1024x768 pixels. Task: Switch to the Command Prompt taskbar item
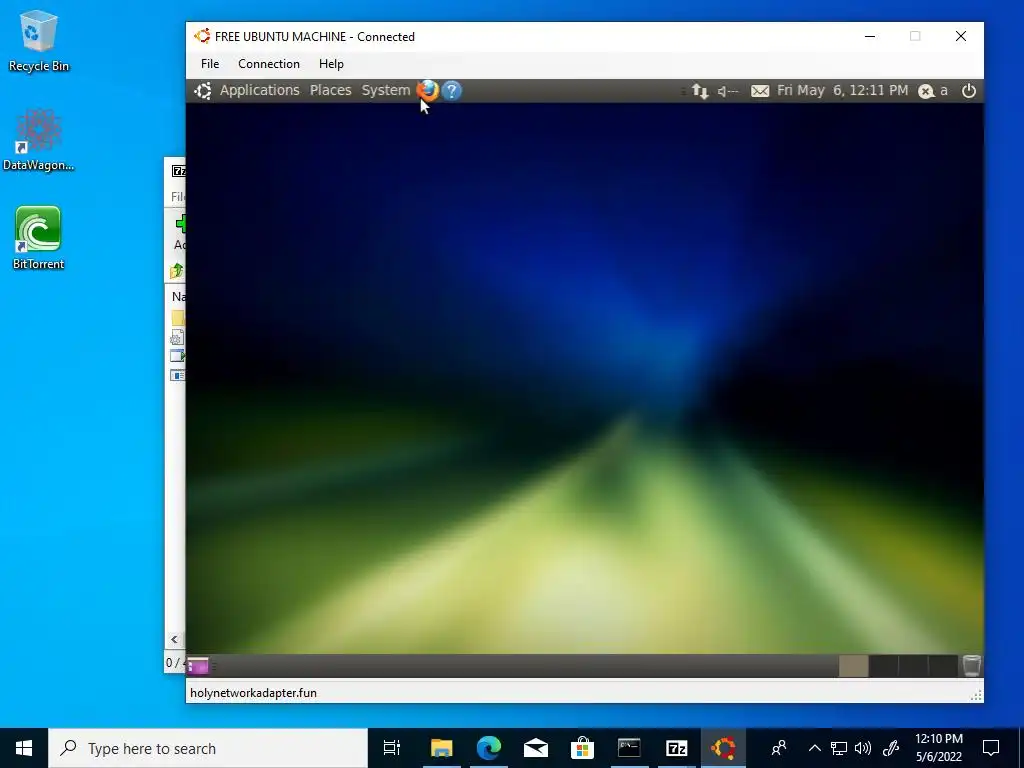coord(629,748)
